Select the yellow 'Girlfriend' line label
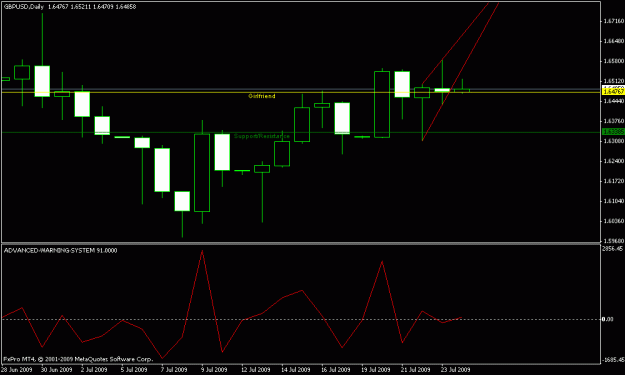This screenshot has height=375, width=625. tap(261, 96)
